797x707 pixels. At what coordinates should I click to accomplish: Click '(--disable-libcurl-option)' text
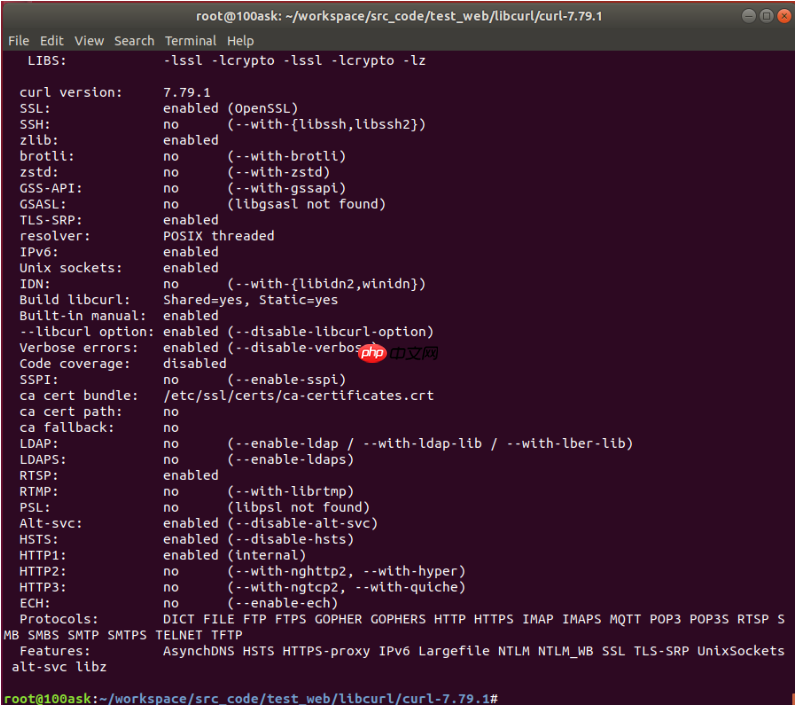click(330, 332)
